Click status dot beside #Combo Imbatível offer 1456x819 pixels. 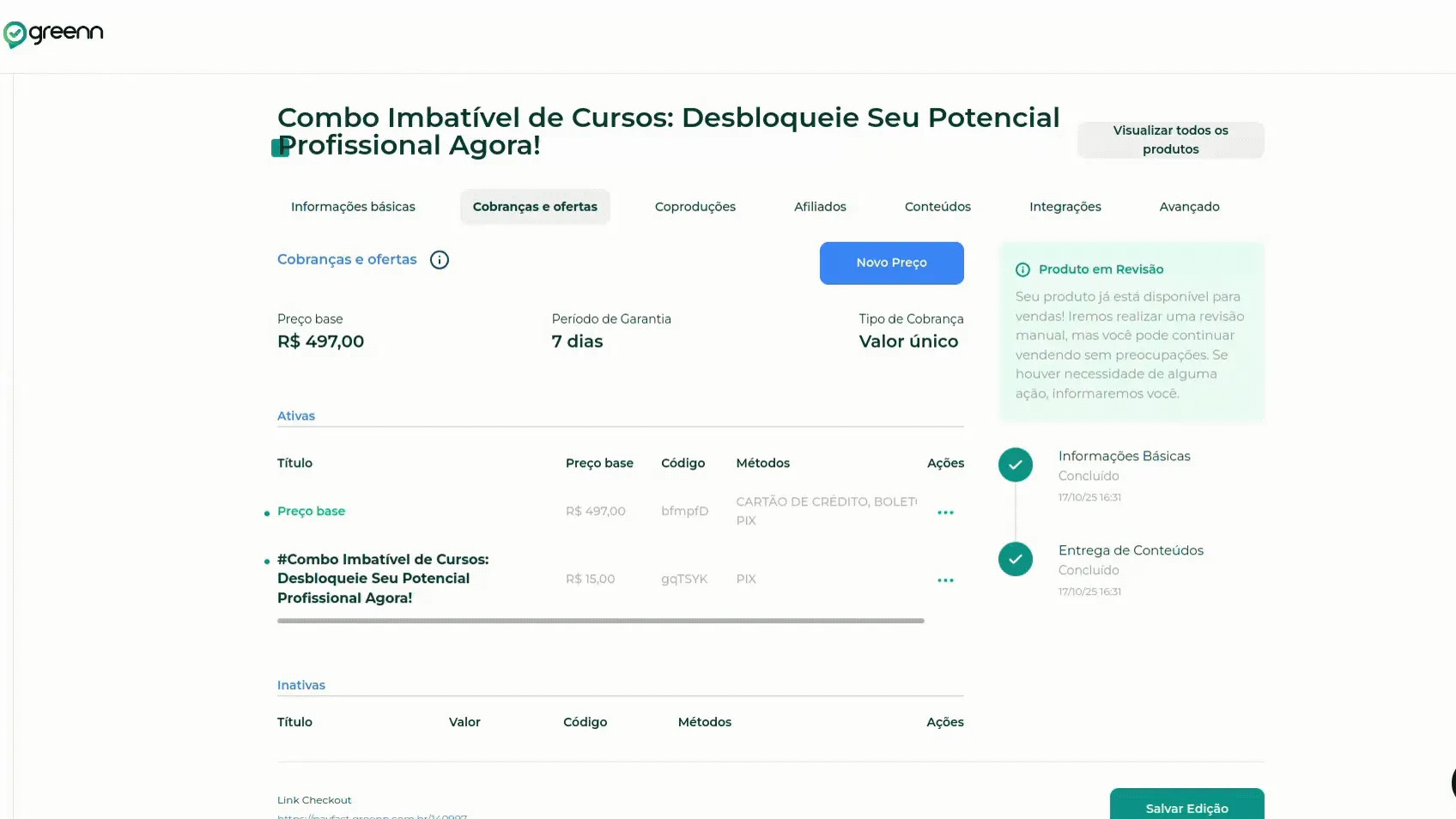267,561
